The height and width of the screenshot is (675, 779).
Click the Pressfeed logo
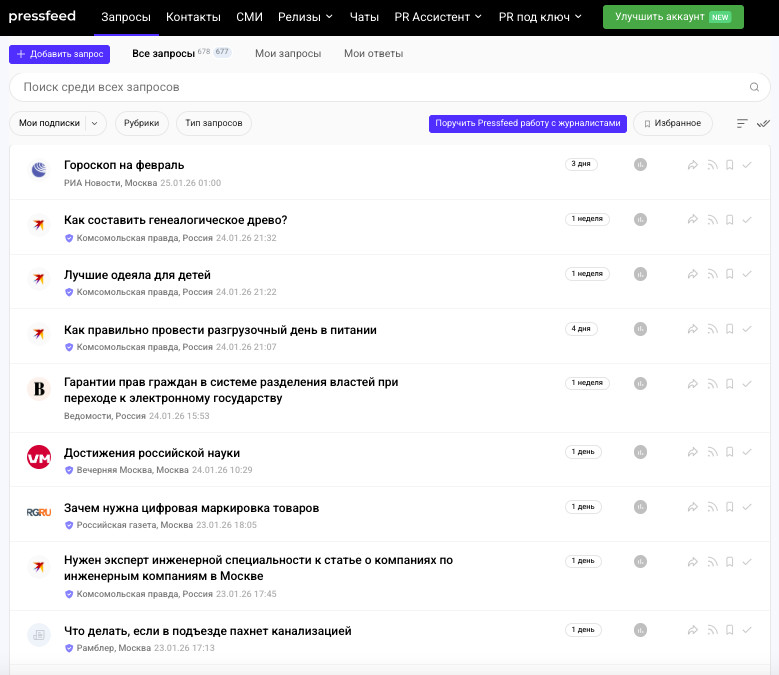(42, 17)
